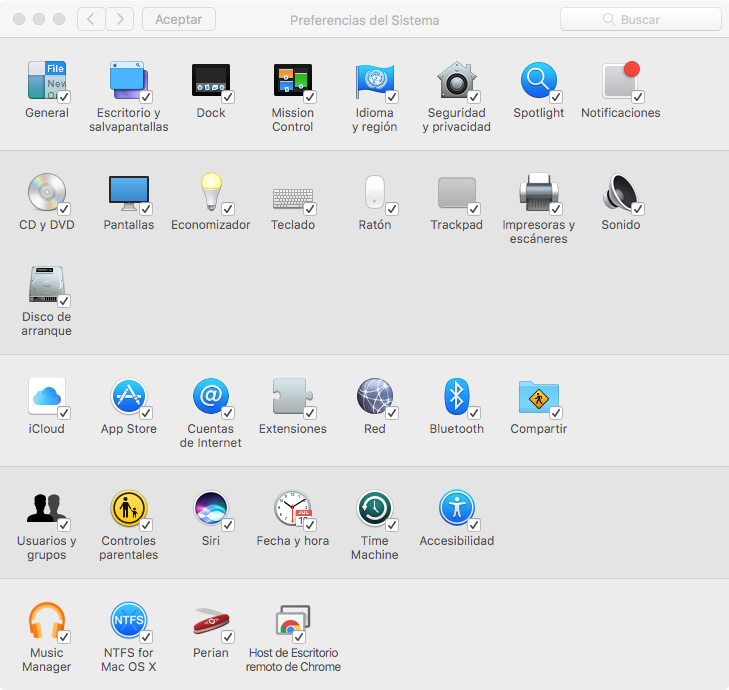
Task: Open Impresoras y escáneres printer icon
Action: coord(538,192)
